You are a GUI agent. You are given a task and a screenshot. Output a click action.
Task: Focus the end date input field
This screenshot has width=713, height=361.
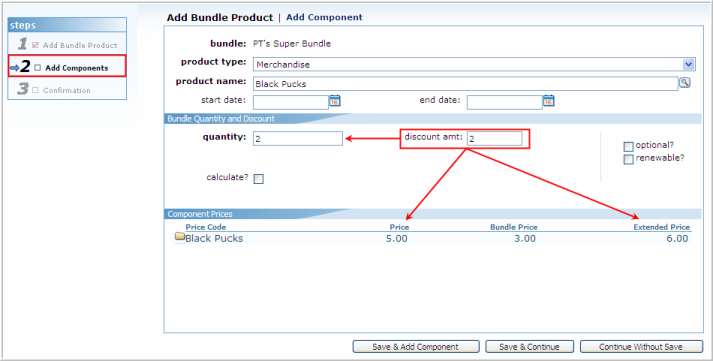(x=505, y=102)
